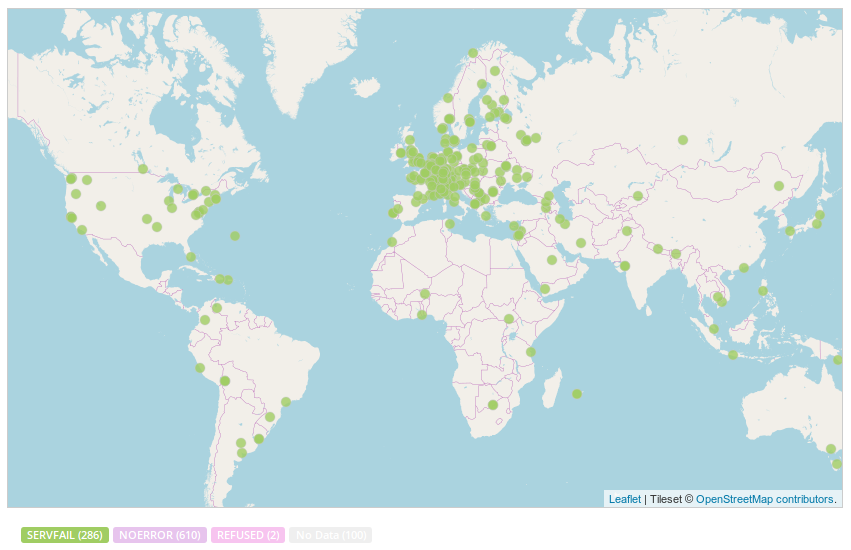This screenshot has width=851, height=550.
Task: Toggle the SERVFAIL (286) legend filter
Action: (x=64, y=535)
